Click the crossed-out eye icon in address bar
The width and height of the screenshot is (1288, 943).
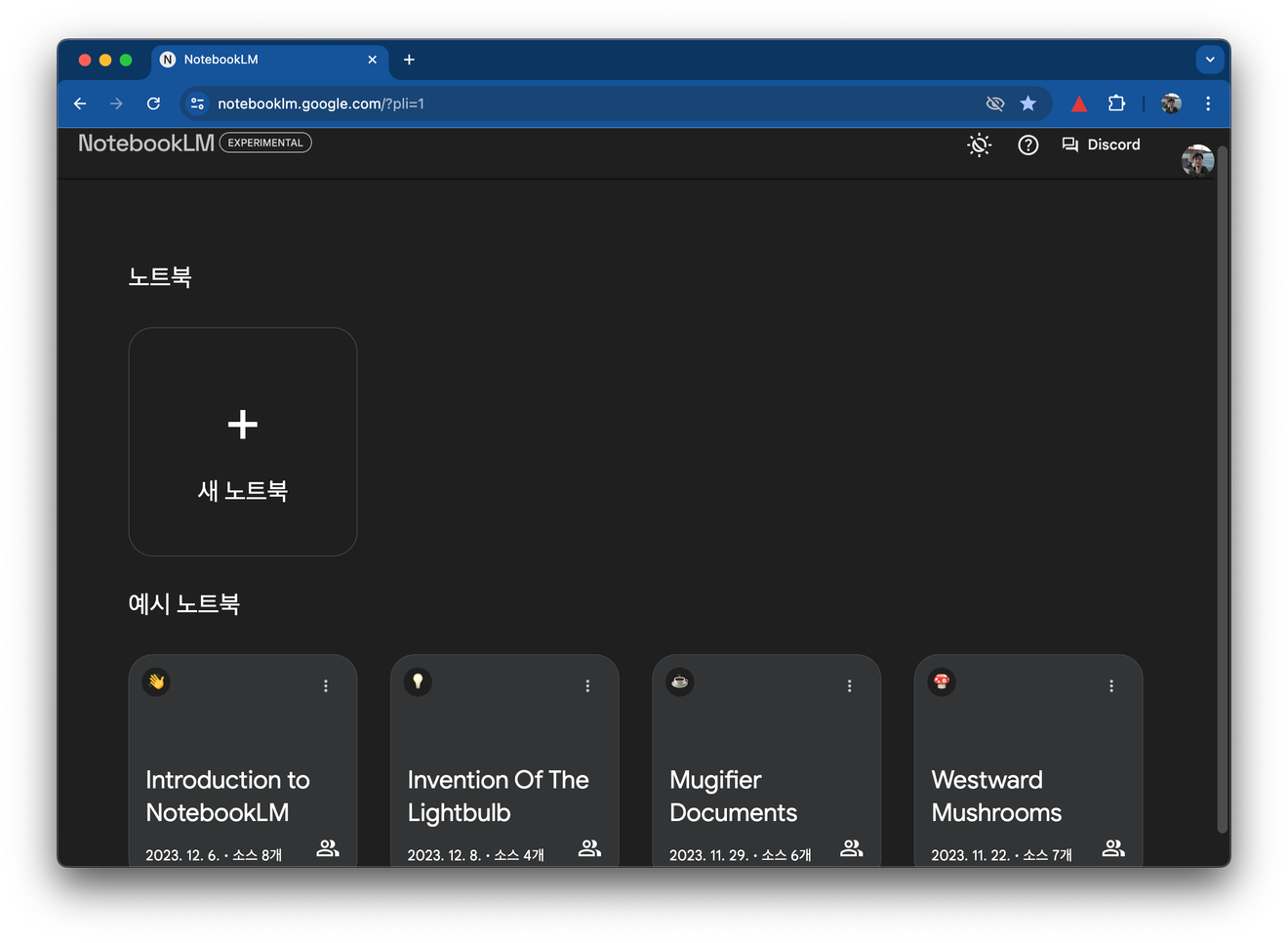[x=994, y=103]
